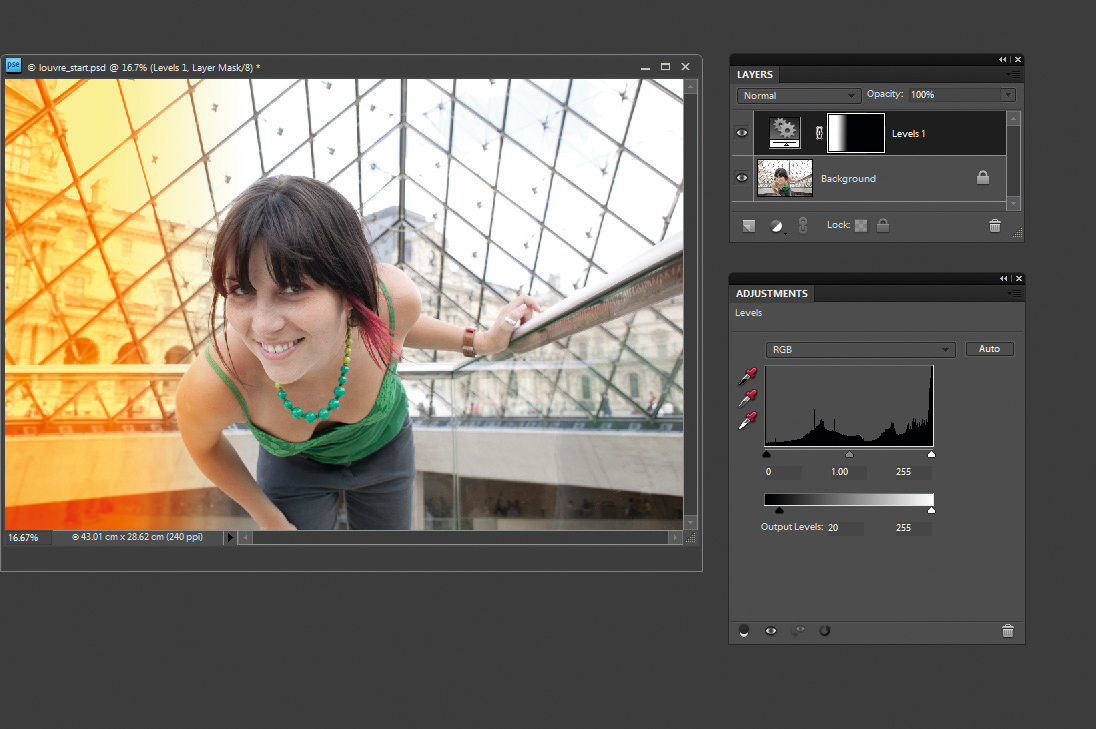
Task: Close the louvre_start.psd document window
Action: coord(686,67)
